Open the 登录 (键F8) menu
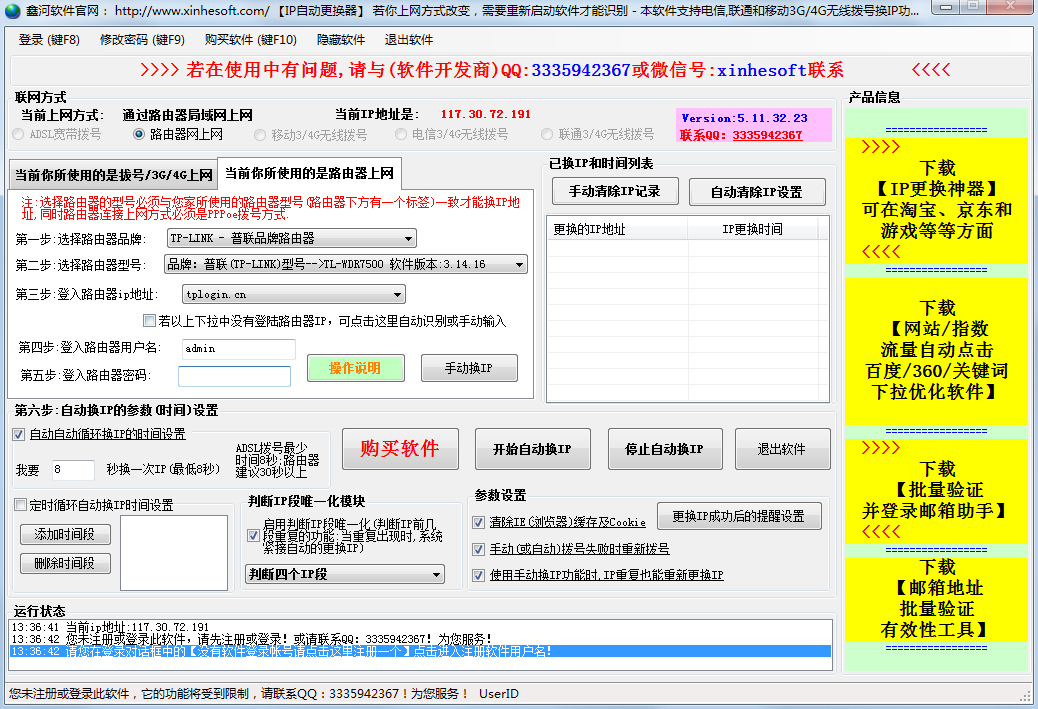 click(x=47, y=38)
